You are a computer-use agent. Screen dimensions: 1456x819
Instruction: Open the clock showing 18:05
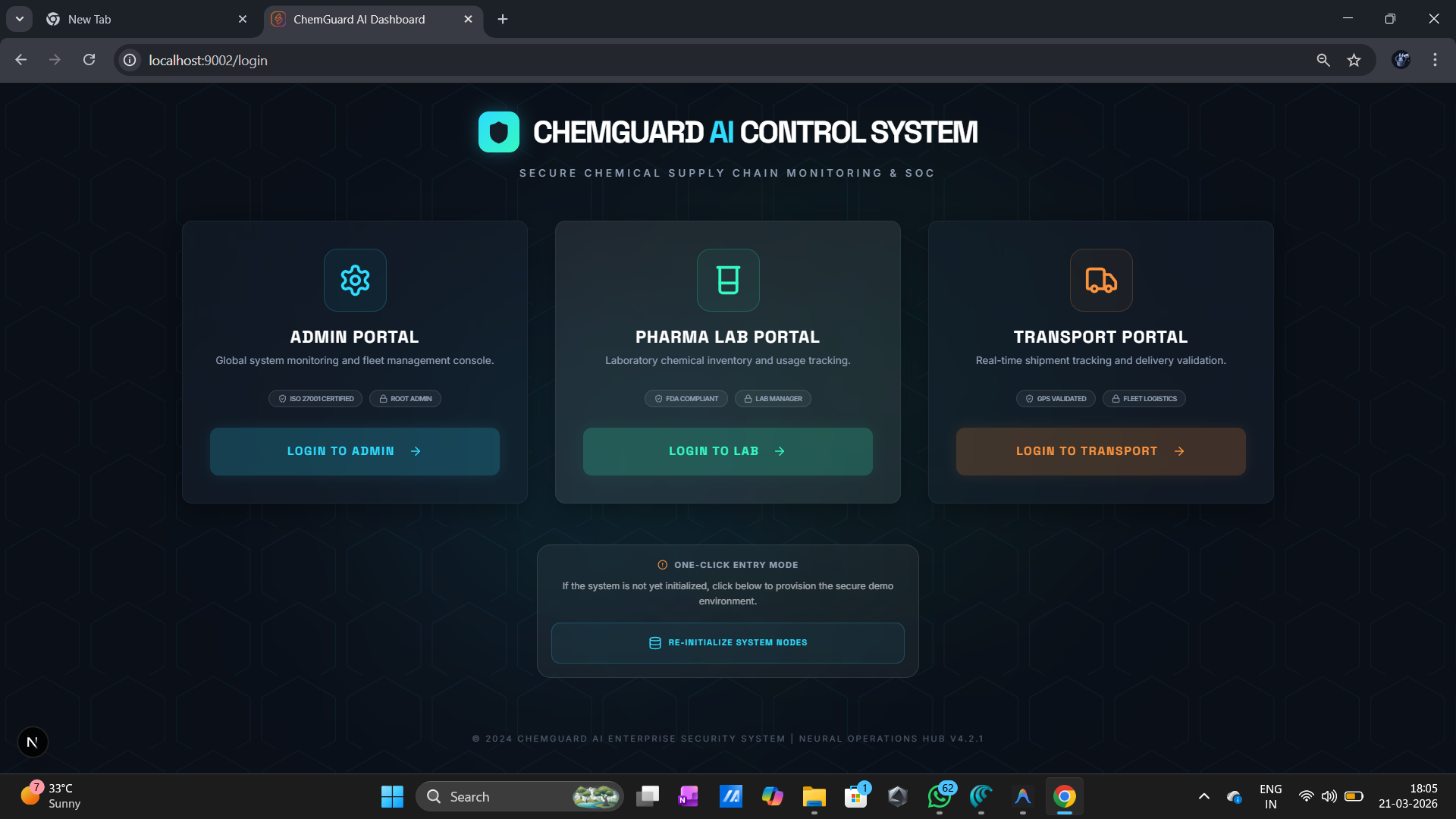point(1408,796)
